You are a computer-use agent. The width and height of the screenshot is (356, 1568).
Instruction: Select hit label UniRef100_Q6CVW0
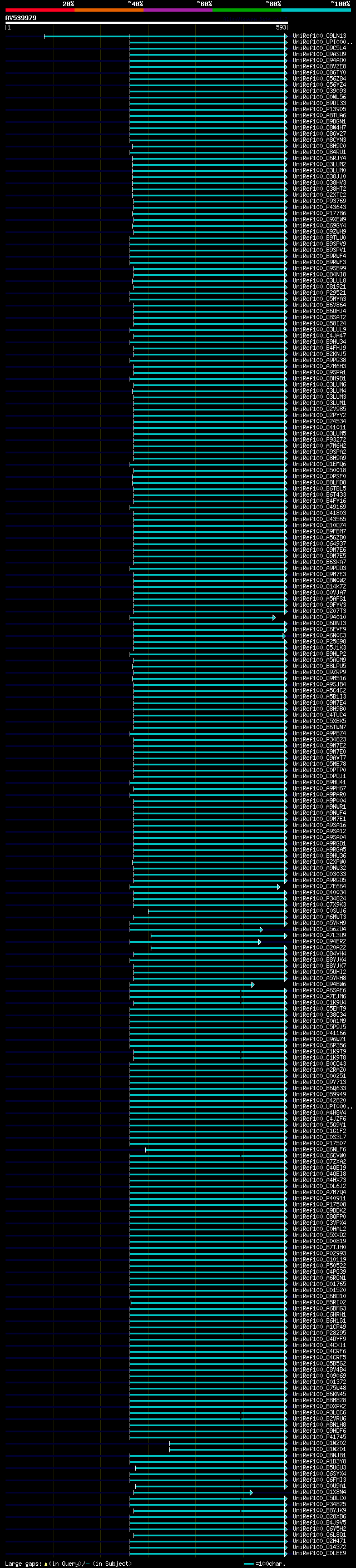[319, 1156]
